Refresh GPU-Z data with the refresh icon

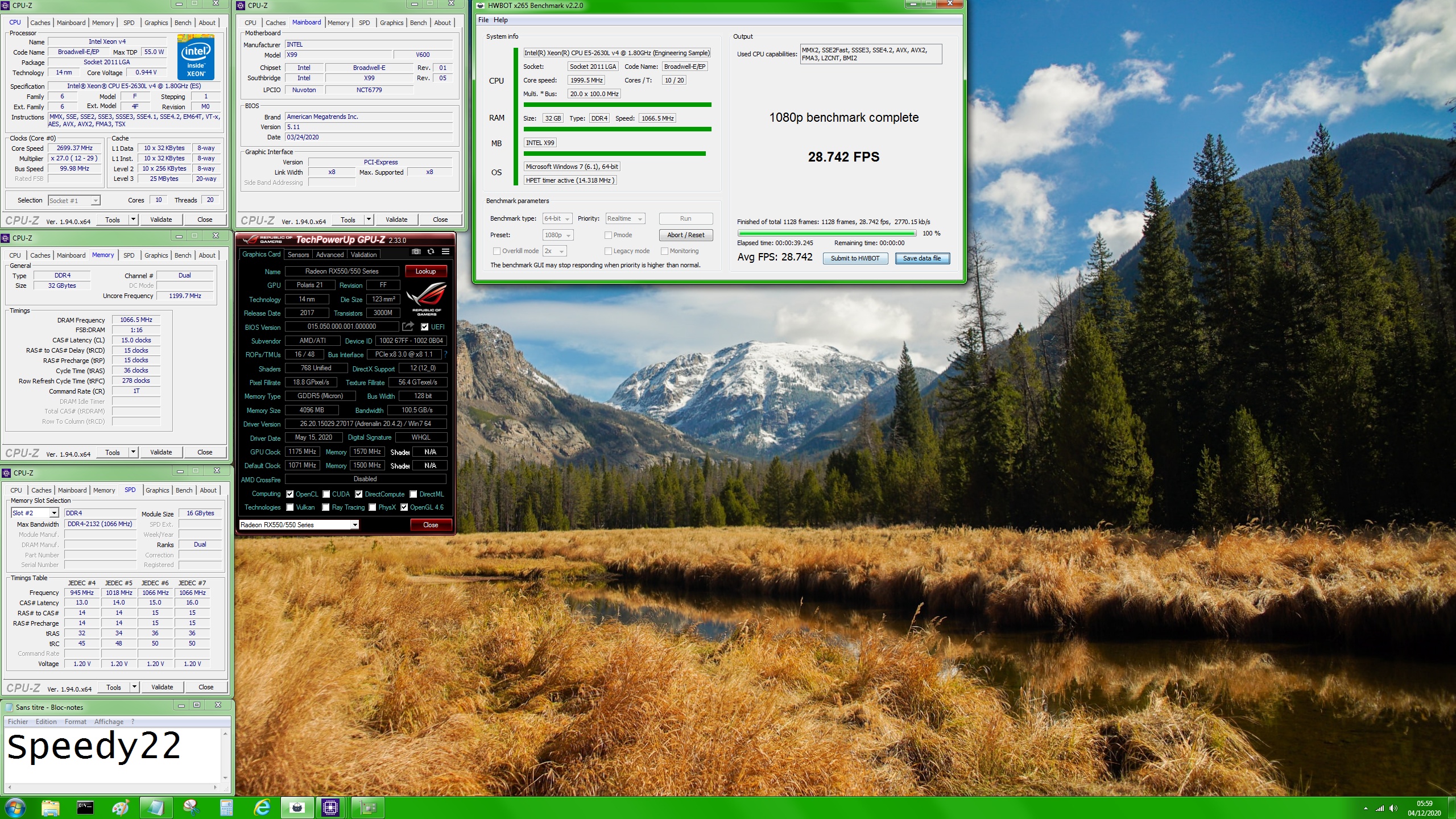point(431,251)
